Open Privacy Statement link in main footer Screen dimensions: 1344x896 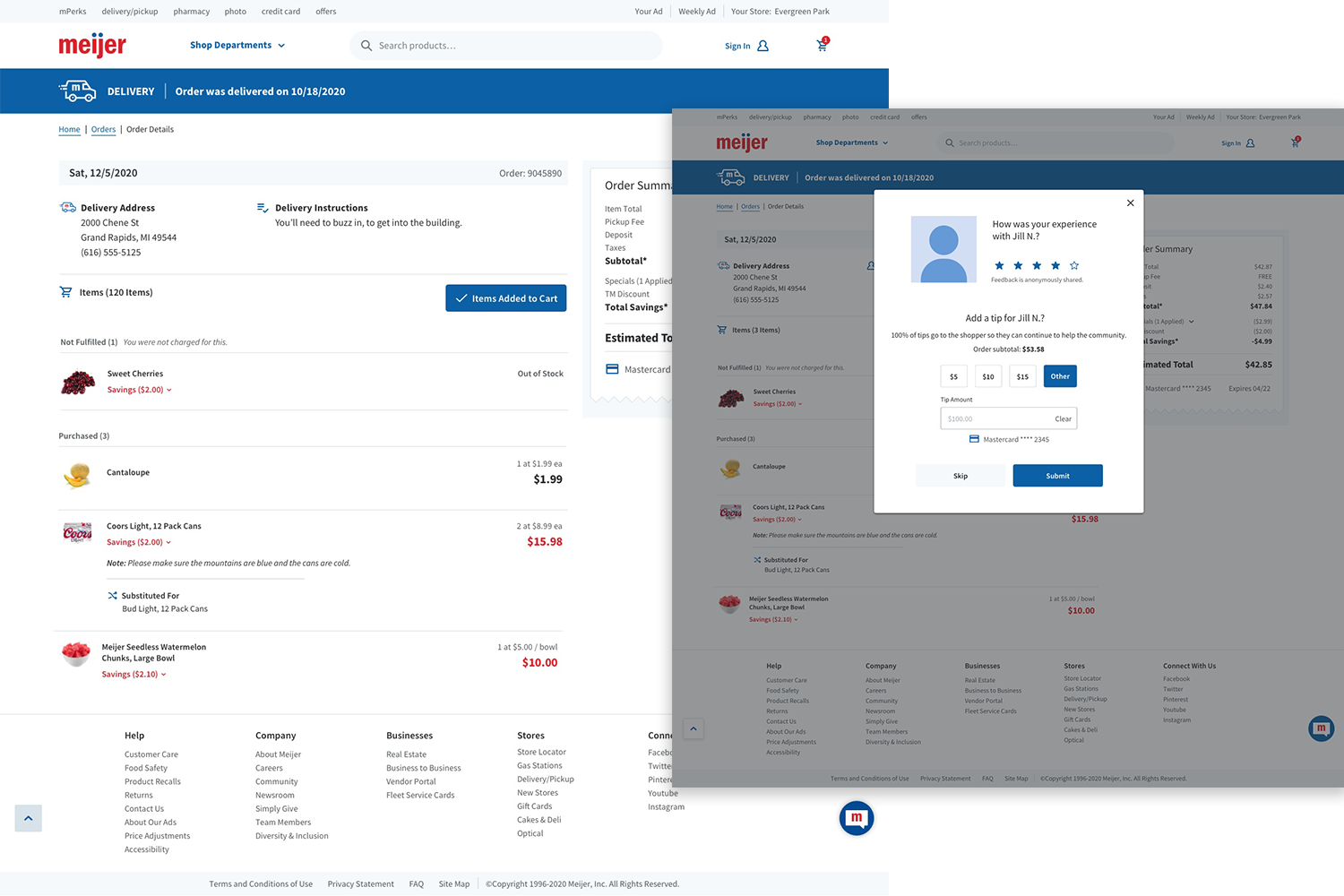tap(361, 884)
